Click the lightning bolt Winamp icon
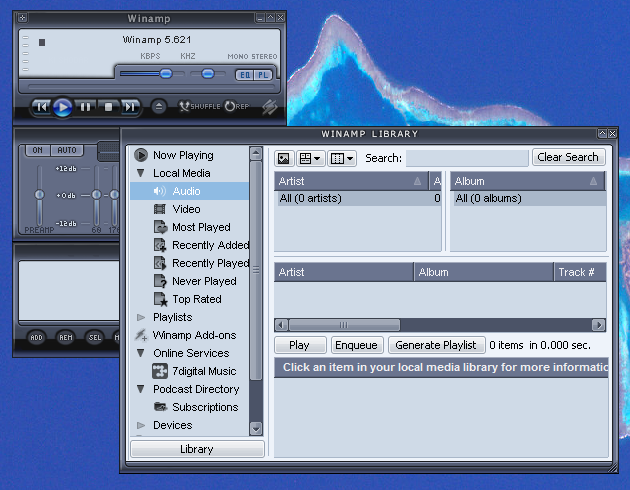 pyautogui.click(x=270, y=107)
